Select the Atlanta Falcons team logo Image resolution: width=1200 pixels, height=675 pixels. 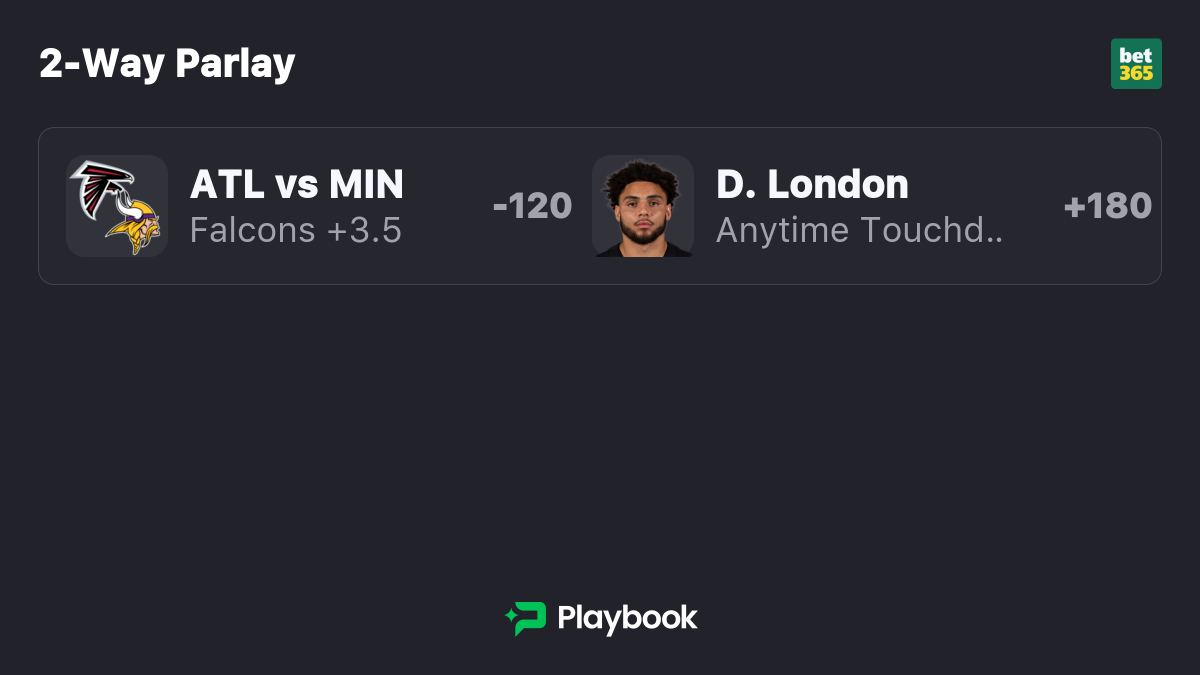pos(101,187)
